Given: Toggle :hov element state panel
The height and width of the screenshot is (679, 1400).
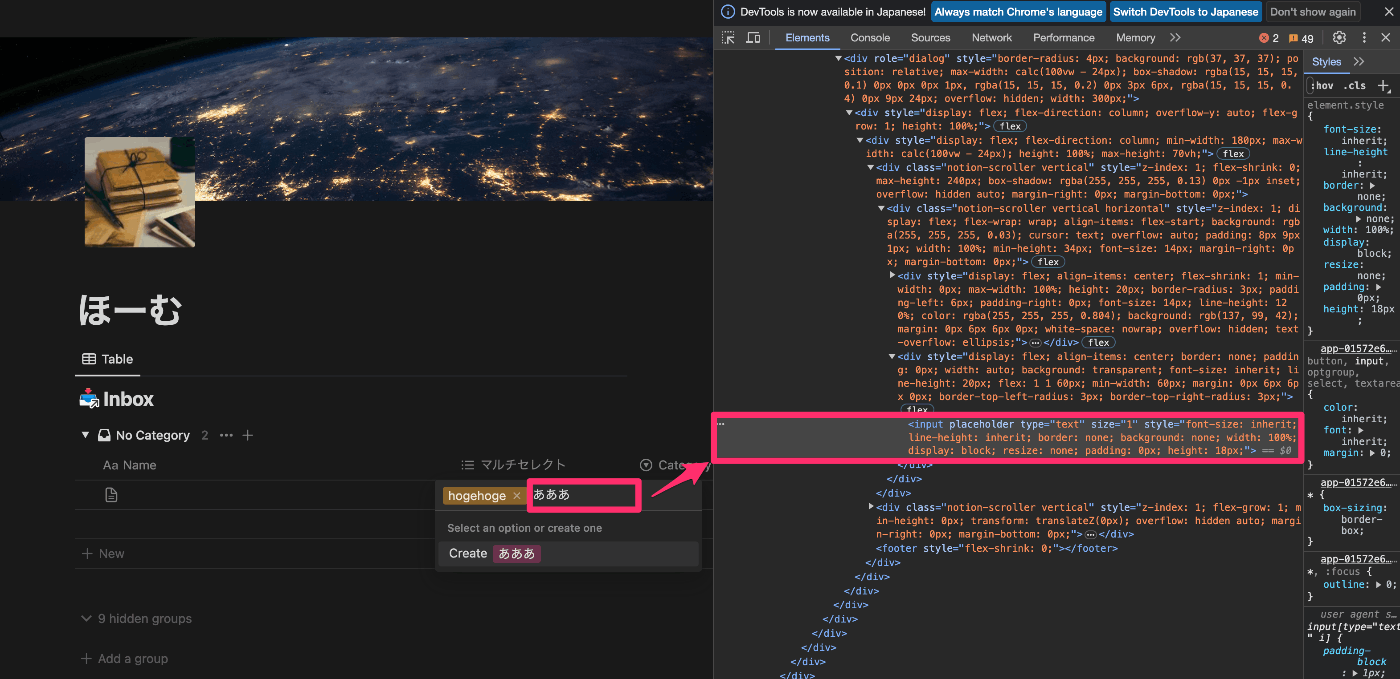Looking at the screenshot, I should (1324, 85).
